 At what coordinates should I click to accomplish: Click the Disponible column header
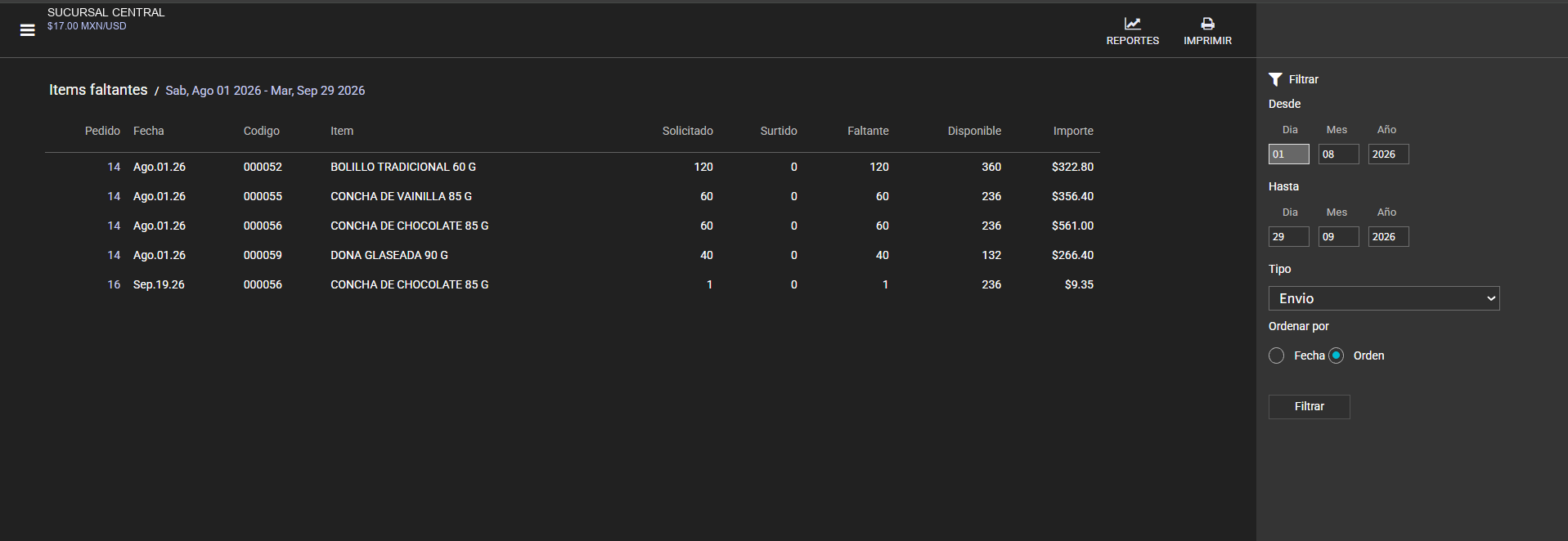pyautogui.click(x=974, y=131)
